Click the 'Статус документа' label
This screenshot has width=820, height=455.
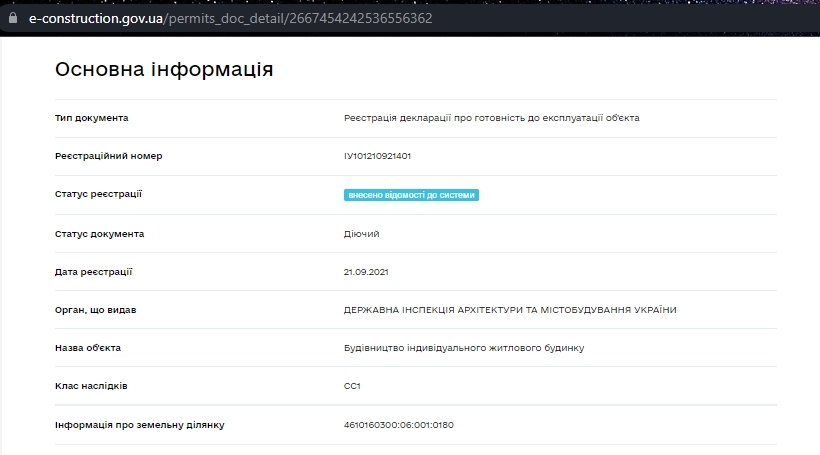coord(99,234)
